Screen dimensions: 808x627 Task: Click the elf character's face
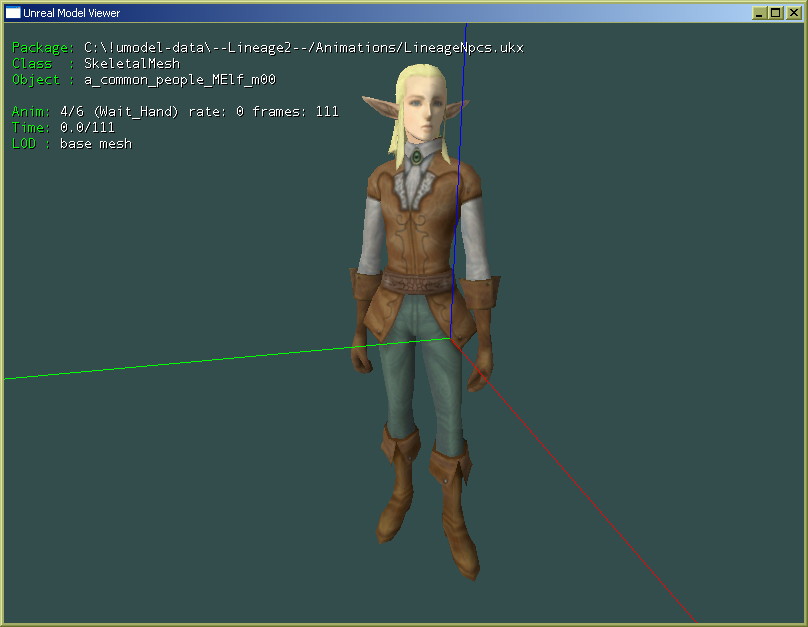pos(425,114)
